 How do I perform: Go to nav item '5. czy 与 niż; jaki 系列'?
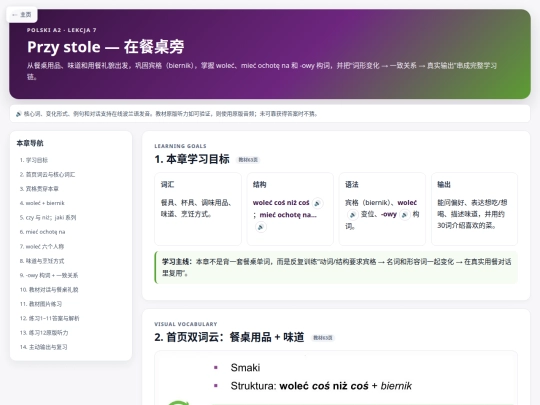click(48, 218)
